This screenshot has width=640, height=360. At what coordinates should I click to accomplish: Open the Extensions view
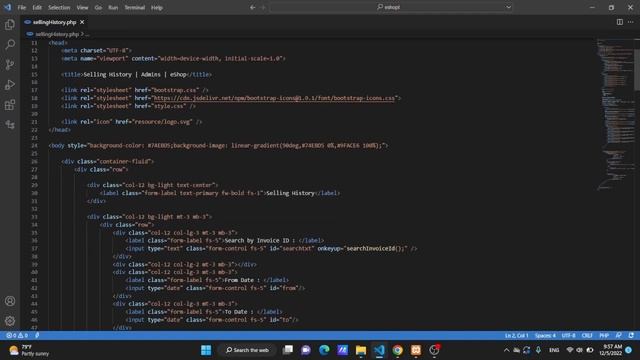coord(10,104)
